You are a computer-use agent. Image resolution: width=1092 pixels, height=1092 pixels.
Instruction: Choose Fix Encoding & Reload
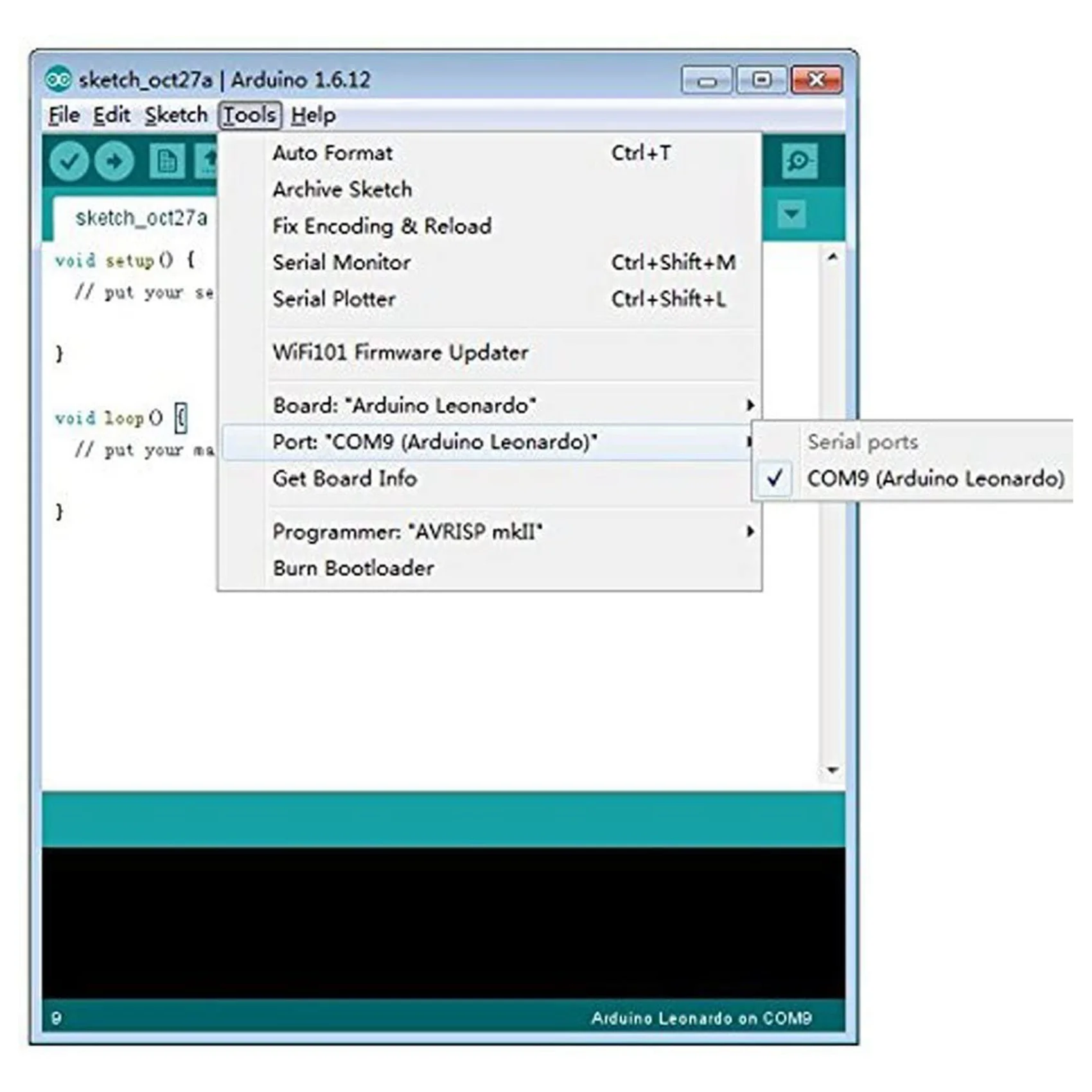click(x=491, y=226)
